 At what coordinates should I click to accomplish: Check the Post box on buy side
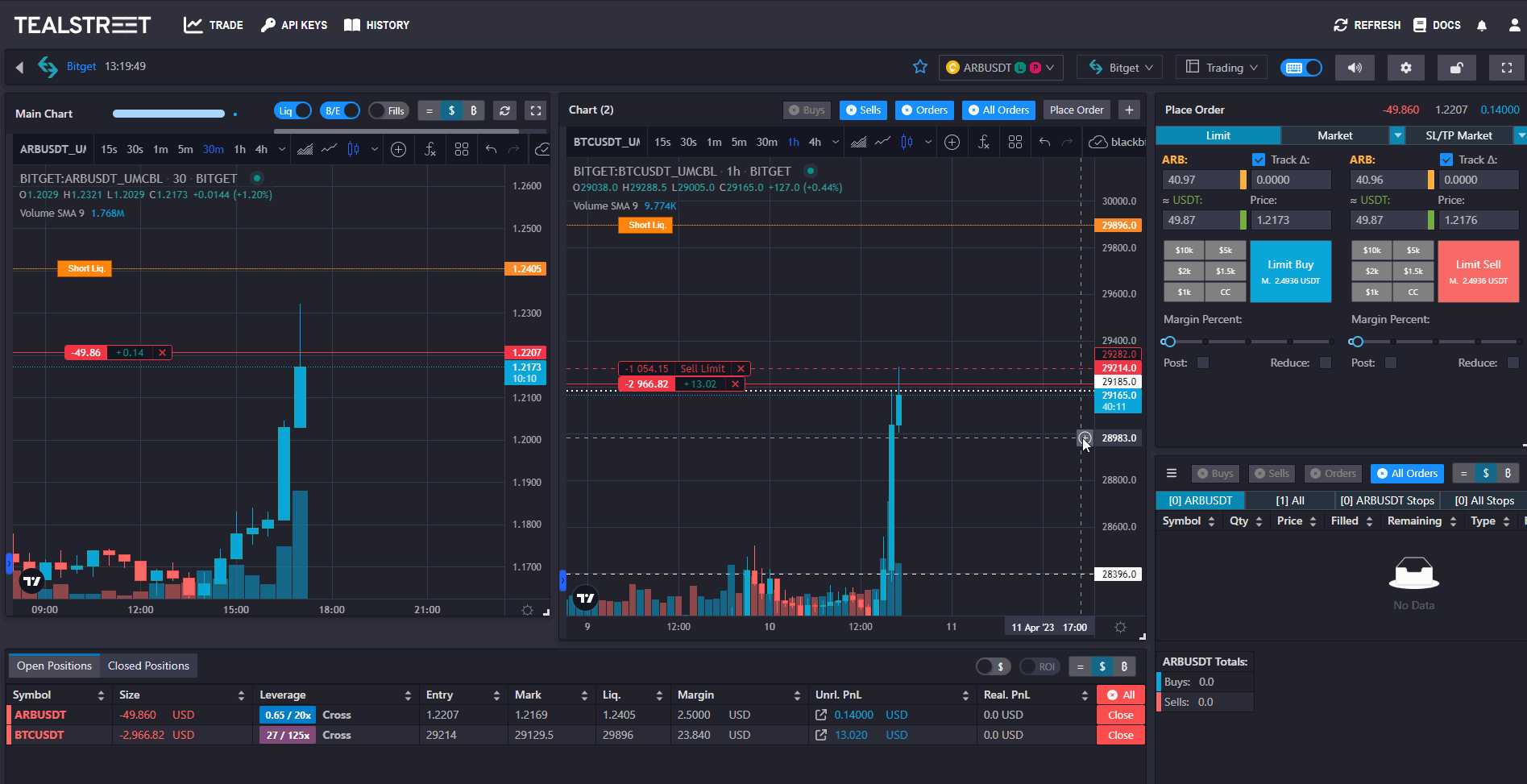tap(1203, 363)
